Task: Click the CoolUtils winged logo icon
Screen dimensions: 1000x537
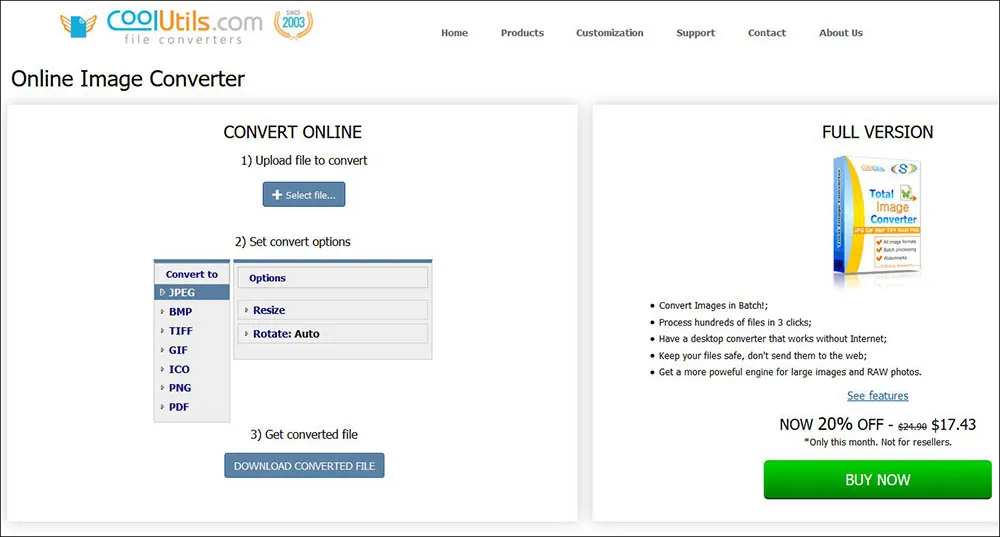Action: pyautogui.click(x=78, y=26)
